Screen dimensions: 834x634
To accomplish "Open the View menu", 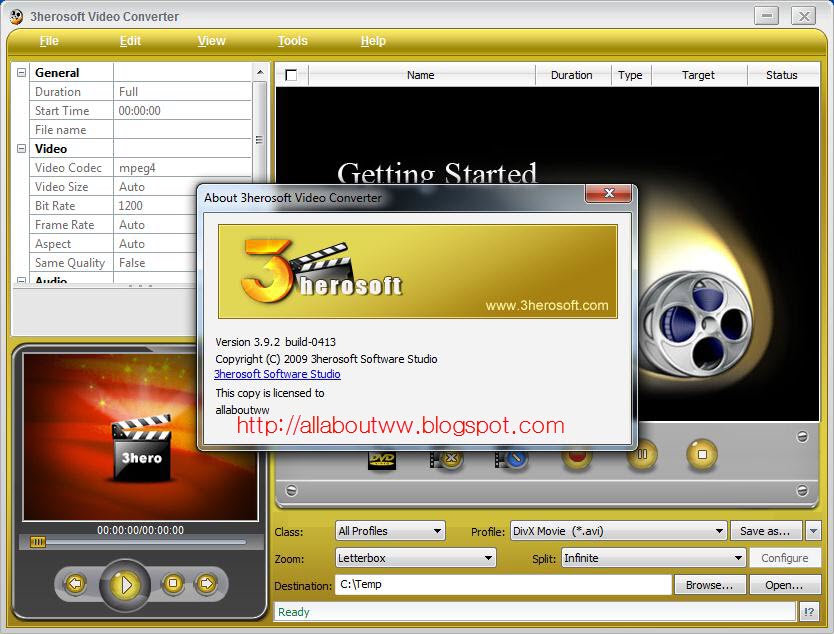I will [211, 40].
